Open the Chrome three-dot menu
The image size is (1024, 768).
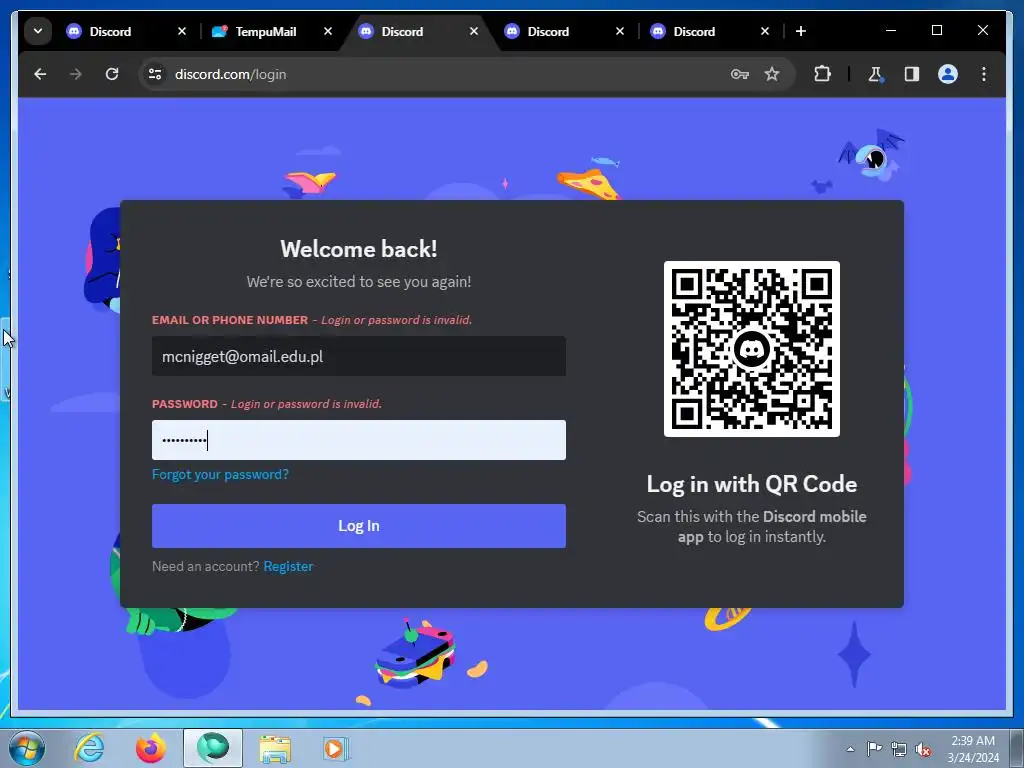click(984, 74)
